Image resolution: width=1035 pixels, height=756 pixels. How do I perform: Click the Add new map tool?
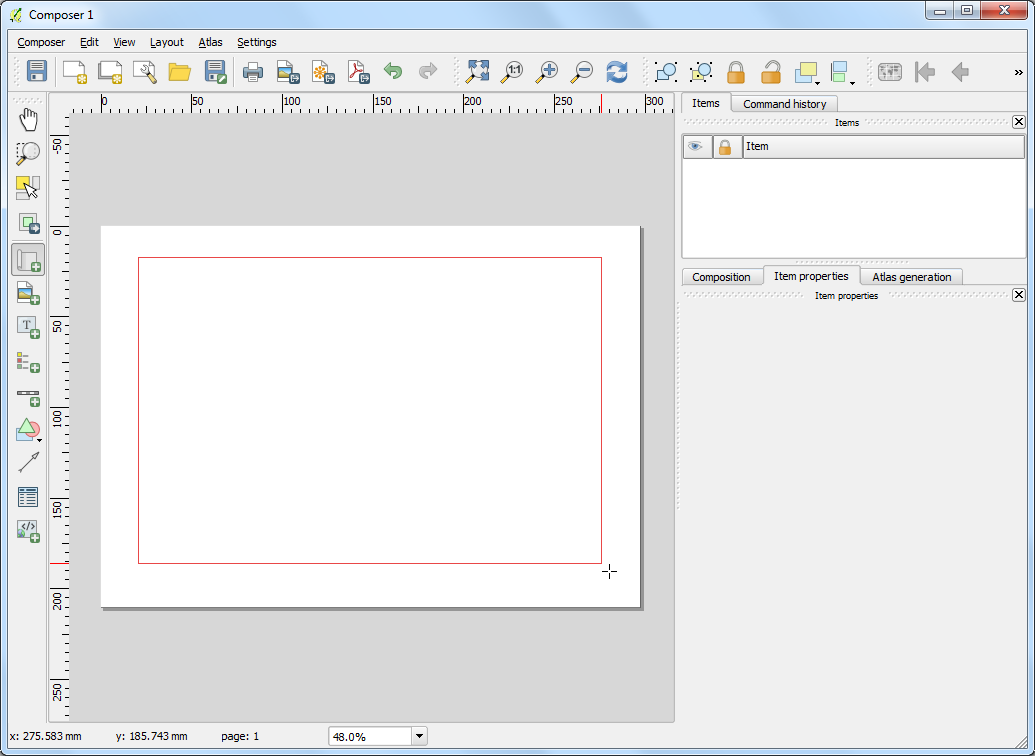pos(28,260)
